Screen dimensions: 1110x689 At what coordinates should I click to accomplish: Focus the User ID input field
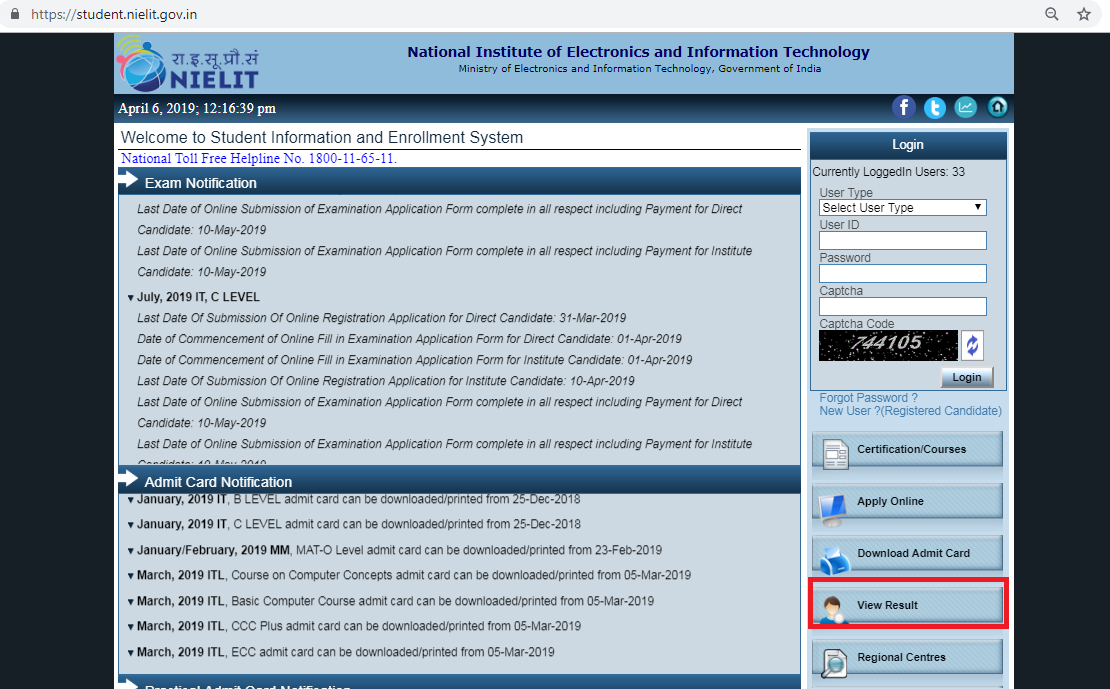(x=903, y=241)
